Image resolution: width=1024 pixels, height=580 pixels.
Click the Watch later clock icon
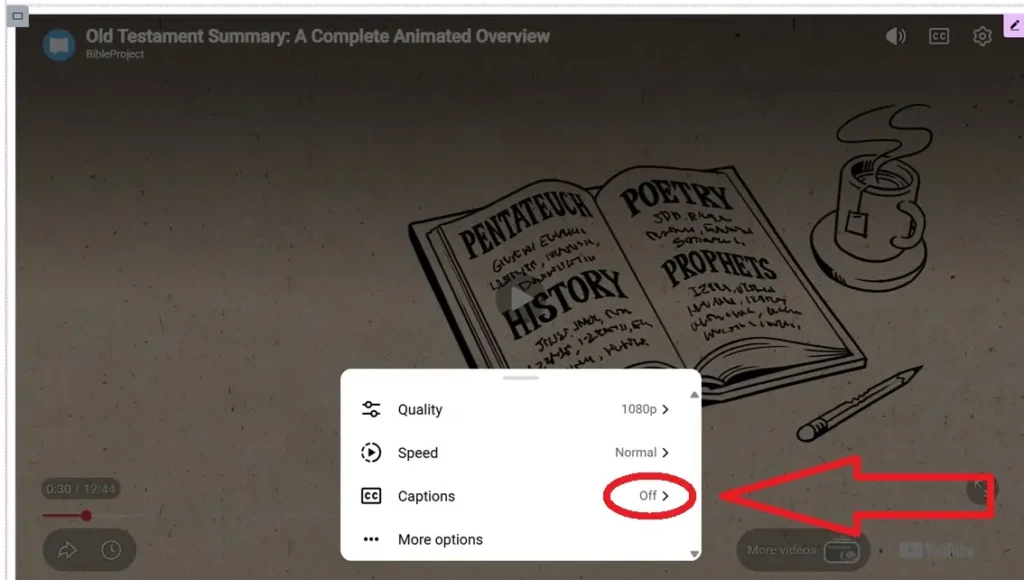click(111, 550)
